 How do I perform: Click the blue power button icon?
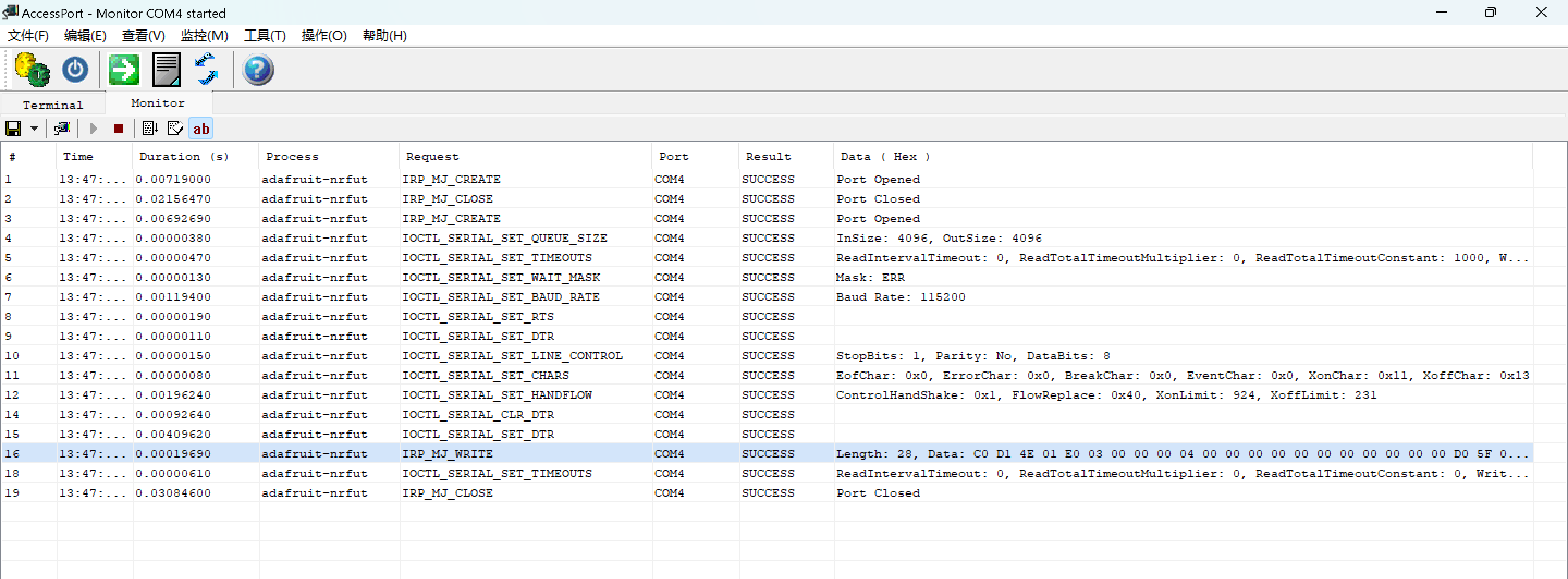tap(76, 69)
